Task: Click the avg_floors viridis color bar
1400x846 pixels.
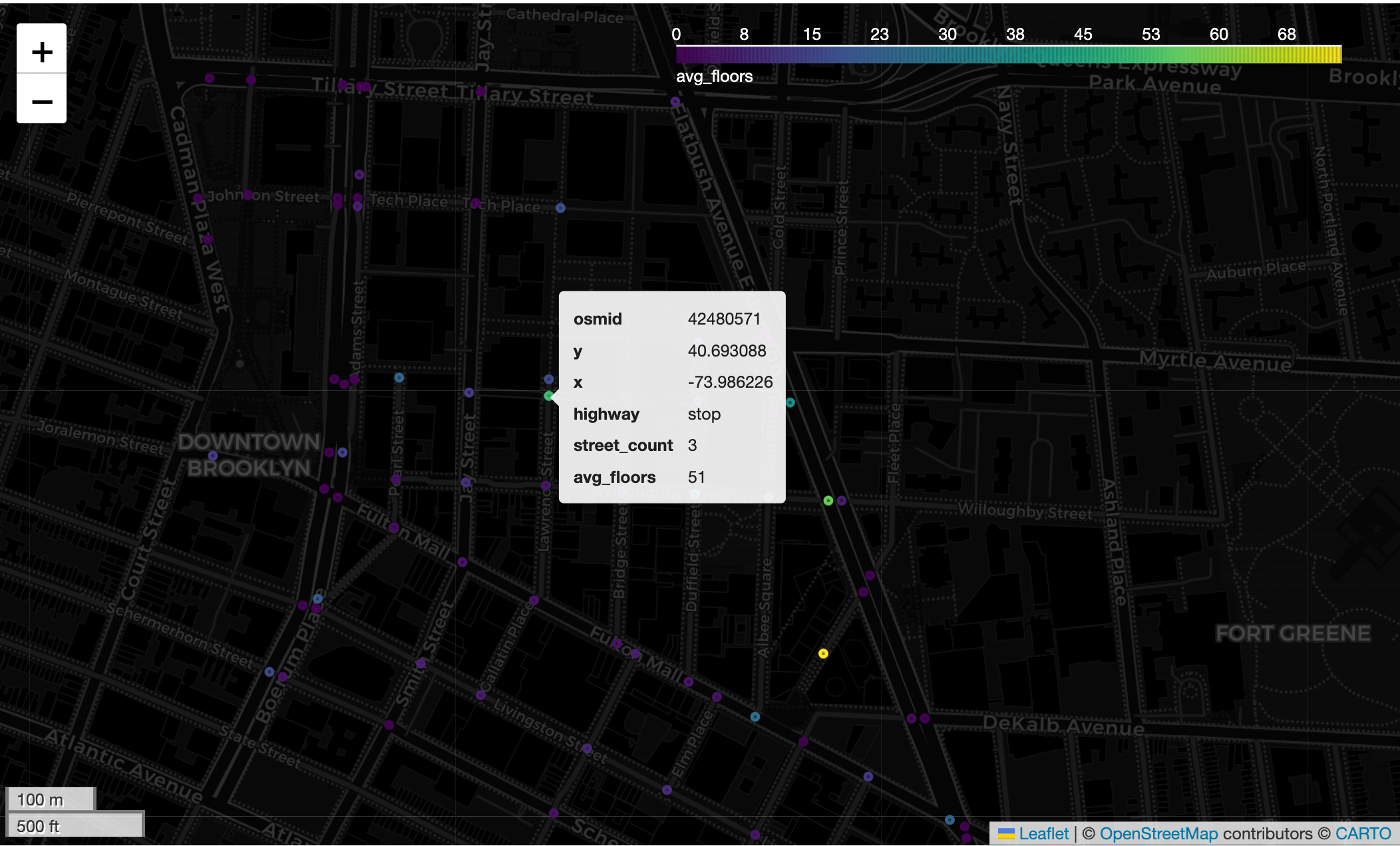Action: 1008,55
